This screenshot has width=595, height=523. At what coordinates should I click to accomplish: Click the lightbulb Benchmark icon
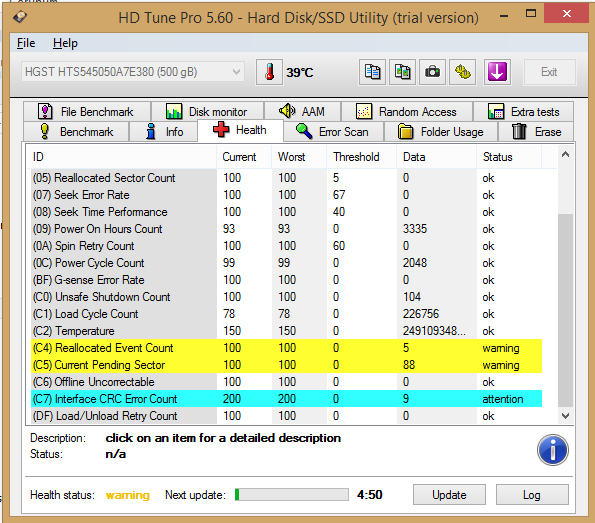pos(44,131)
